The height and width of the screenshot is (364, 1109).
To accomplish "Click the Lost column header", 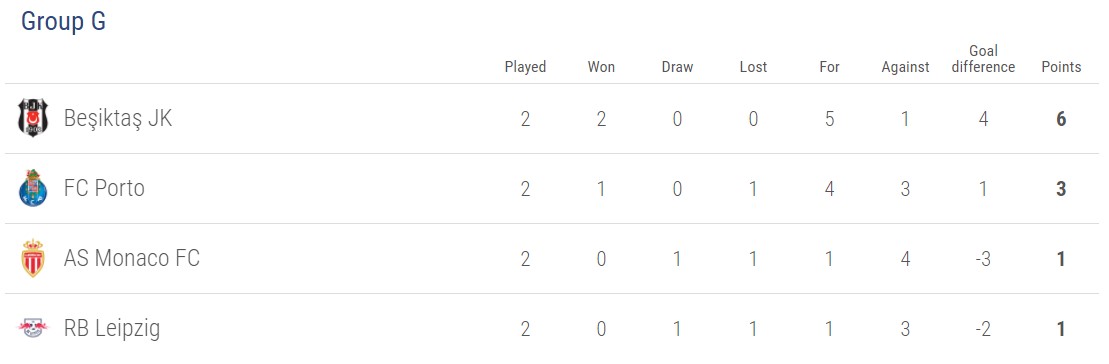I will click(x=753, y=67).
